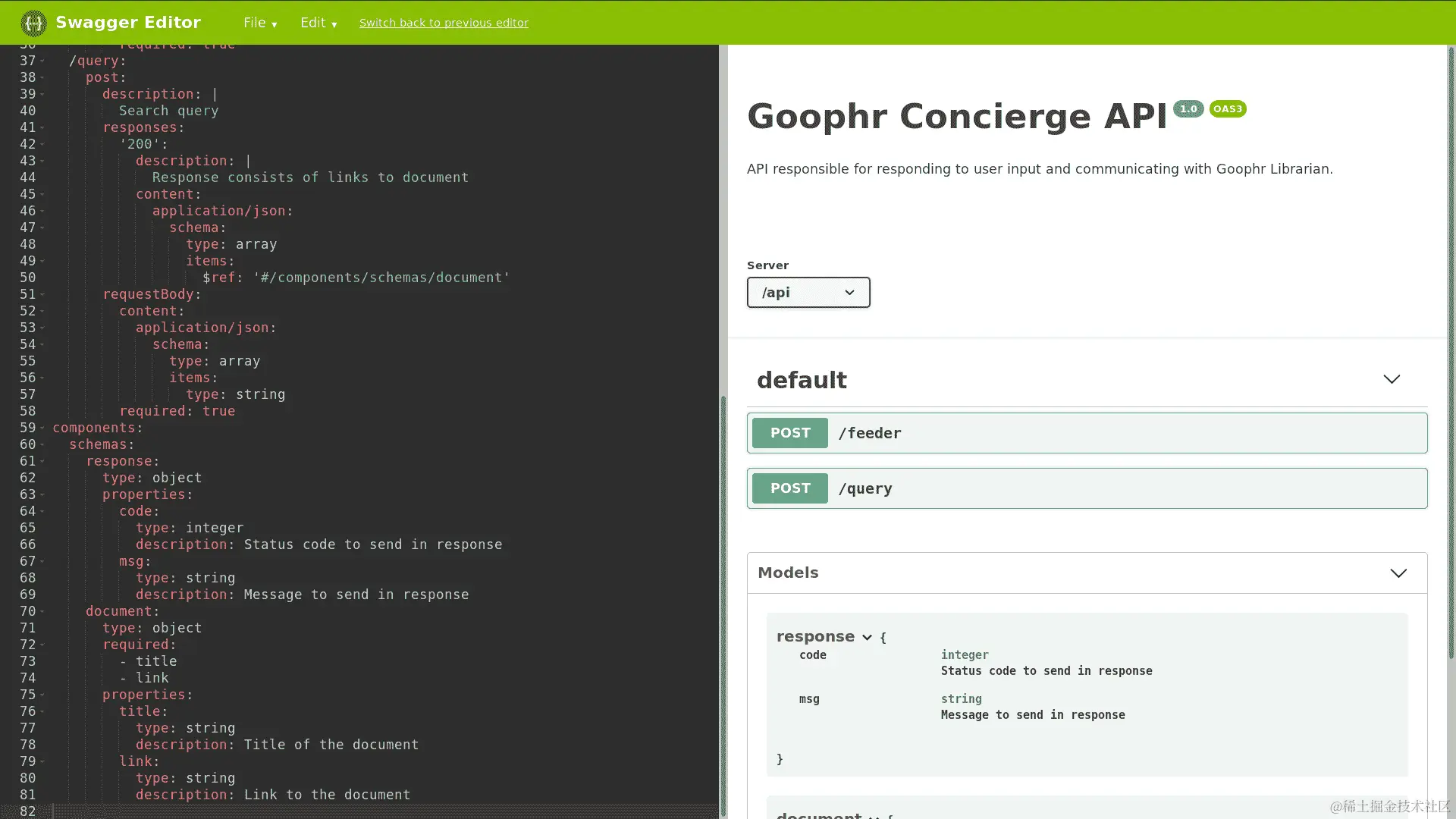This screenshot has height=819, width=1456.
Task: Open the File menu
Action: coord(260,23)
